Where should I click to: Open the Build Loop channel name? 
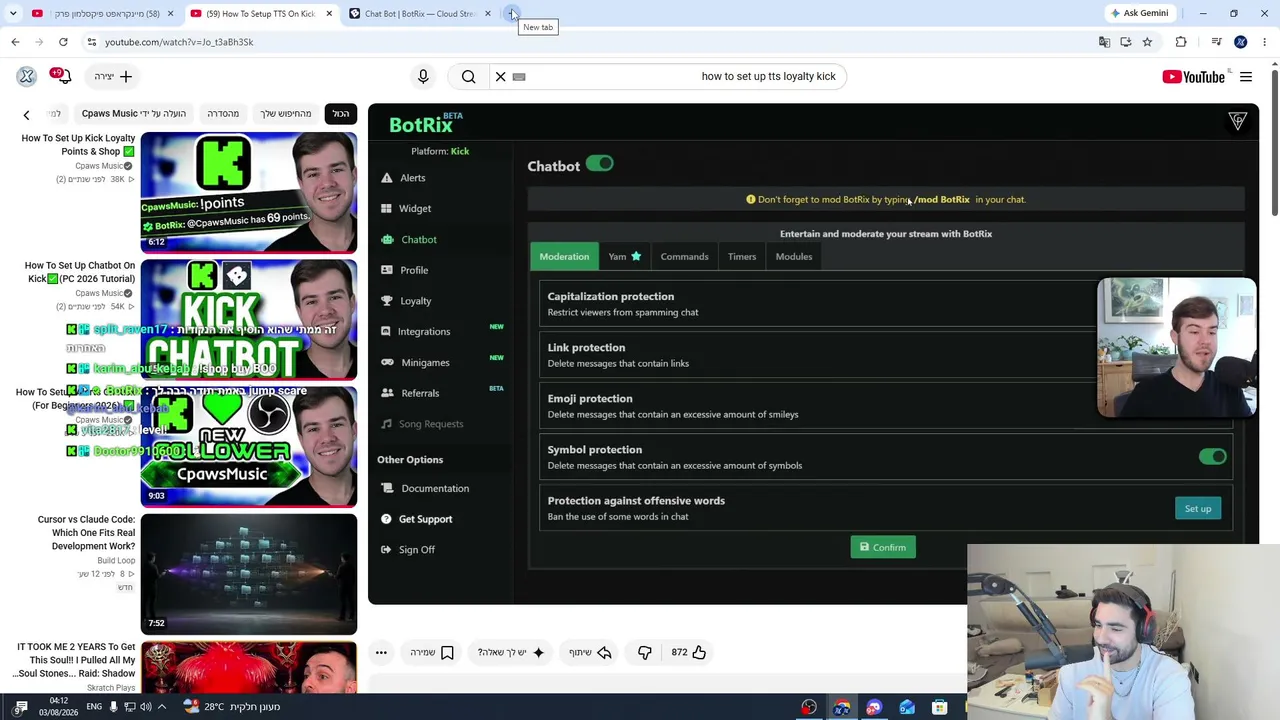[116, 561]
